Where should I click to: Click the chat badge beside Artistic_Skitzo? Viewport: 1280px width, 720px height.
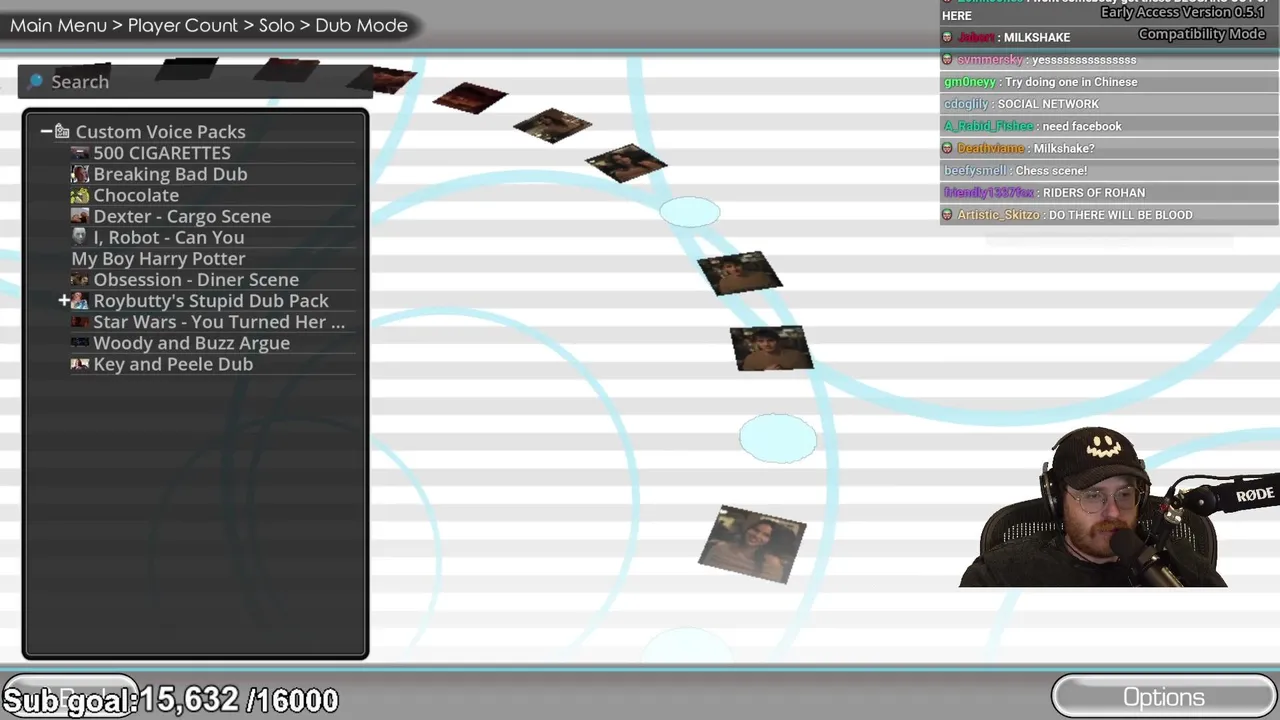click(x=948, y=215)
